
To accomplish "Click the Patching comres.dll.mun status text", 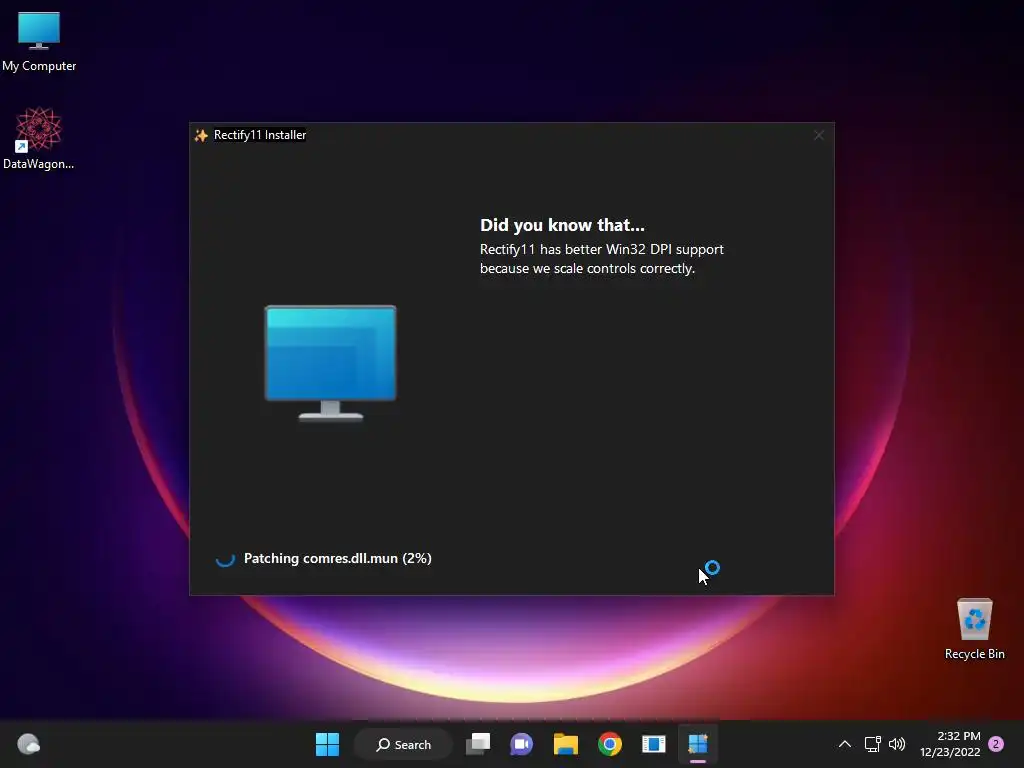I will 338,558.
